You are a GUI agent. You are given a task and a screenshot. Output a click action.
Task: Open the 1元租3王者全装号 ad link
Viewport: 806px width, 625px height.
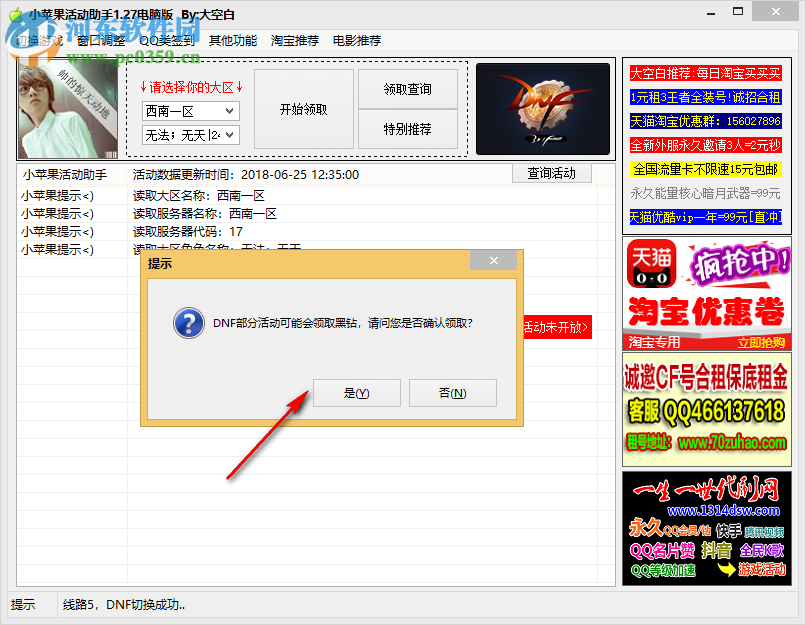click(x=706, y=97)
